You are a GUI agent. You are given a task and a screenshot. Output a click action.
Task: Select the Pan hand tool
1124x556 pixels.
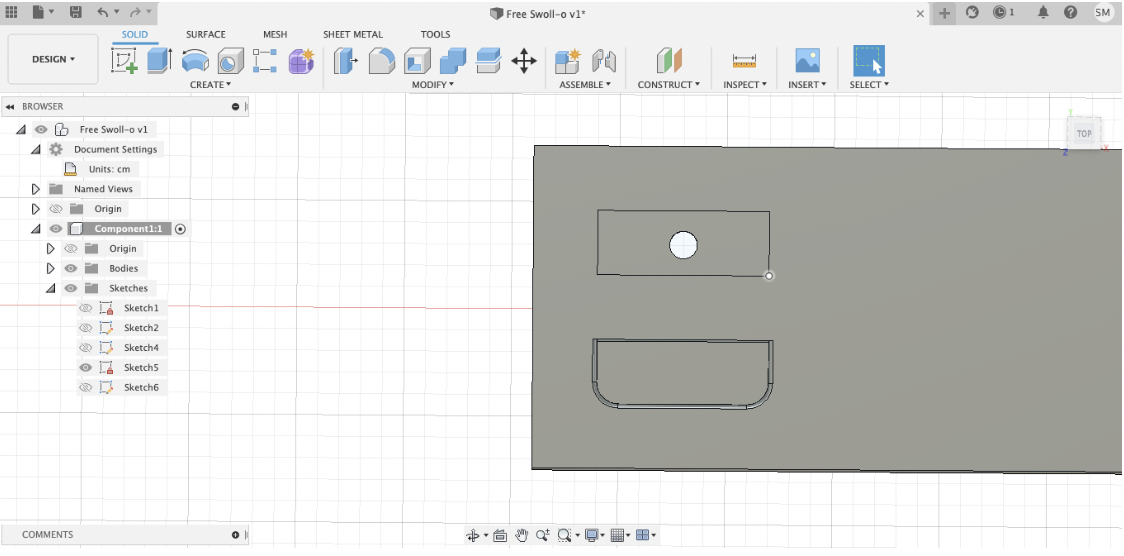point(521,535)
